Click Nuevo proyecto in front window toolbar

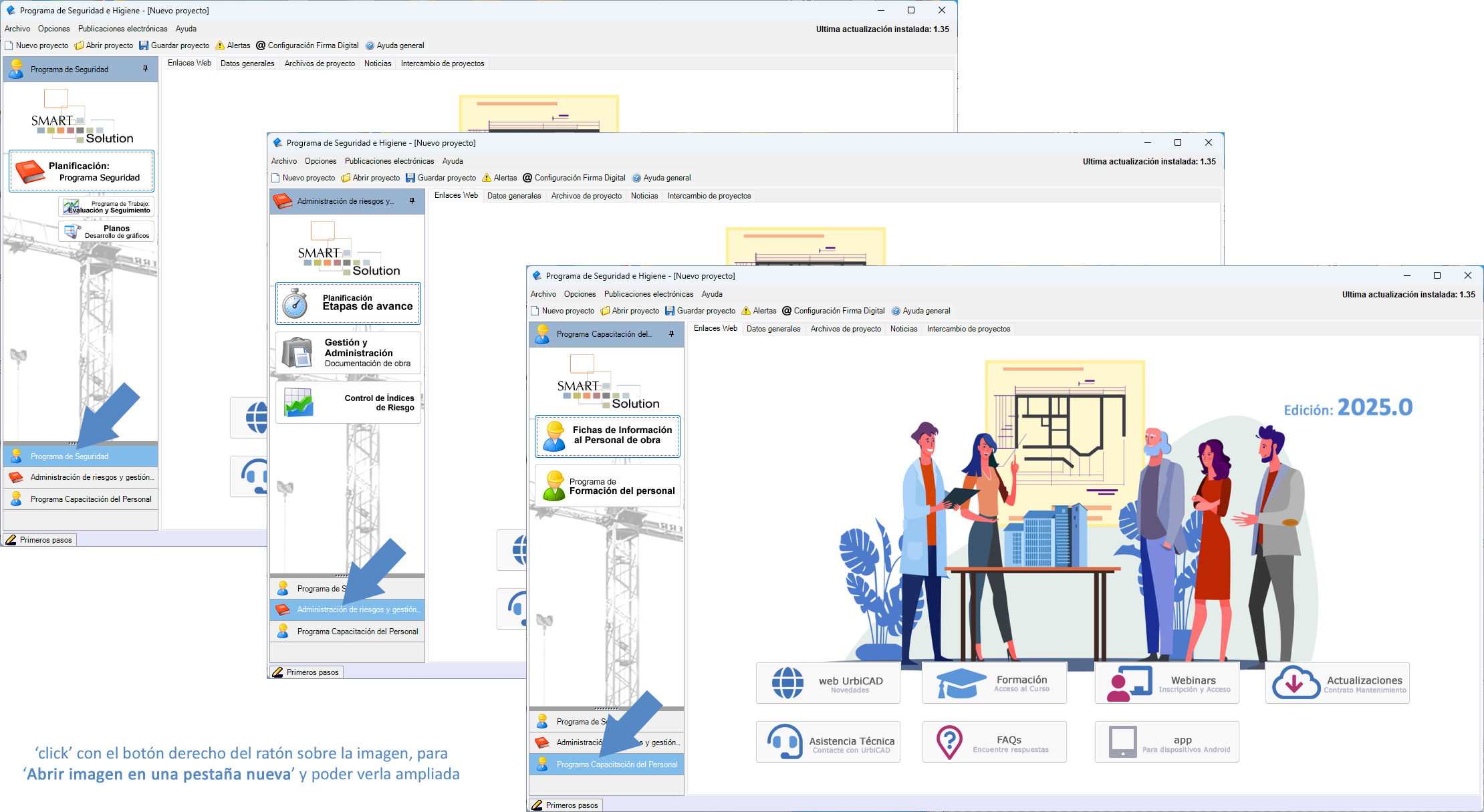562,311
